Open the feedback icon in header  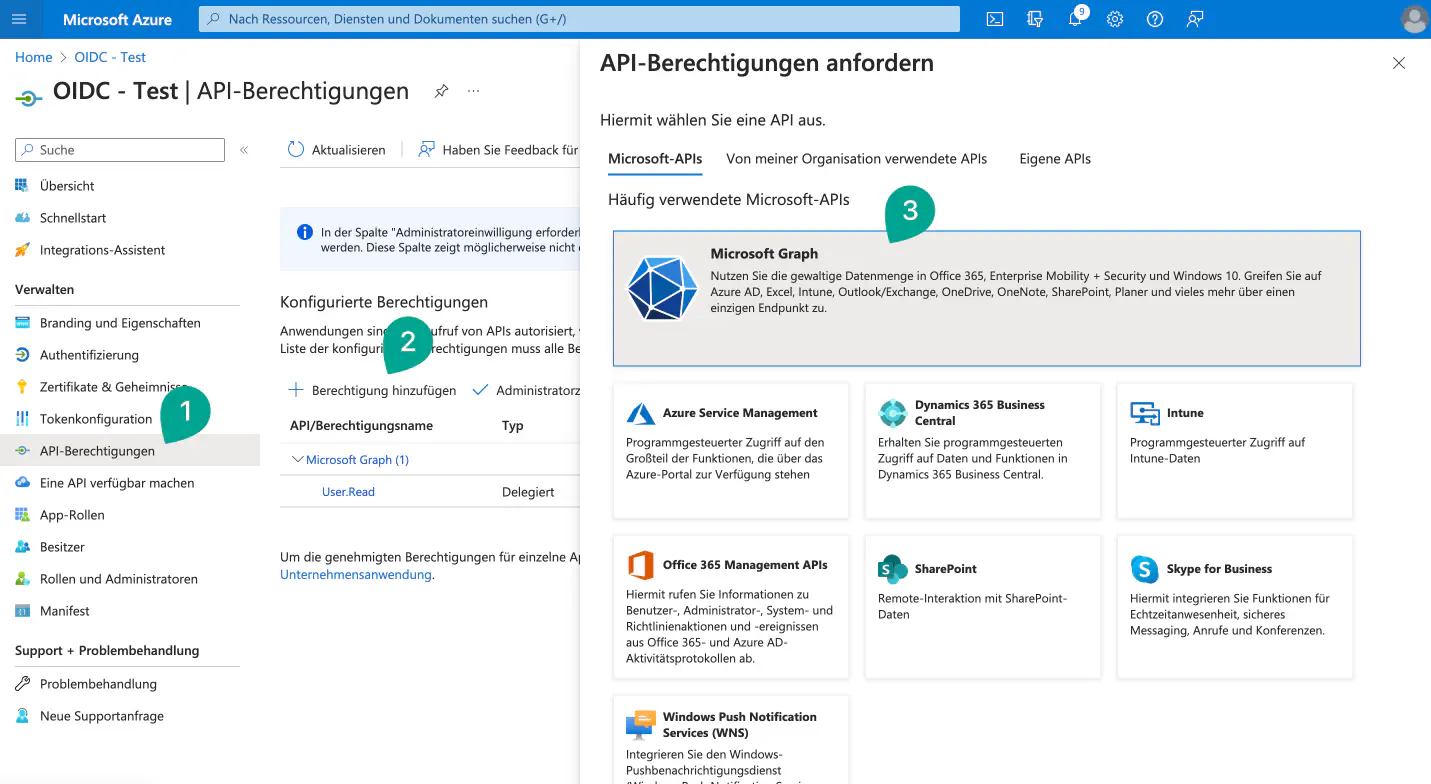[1195, 19]
